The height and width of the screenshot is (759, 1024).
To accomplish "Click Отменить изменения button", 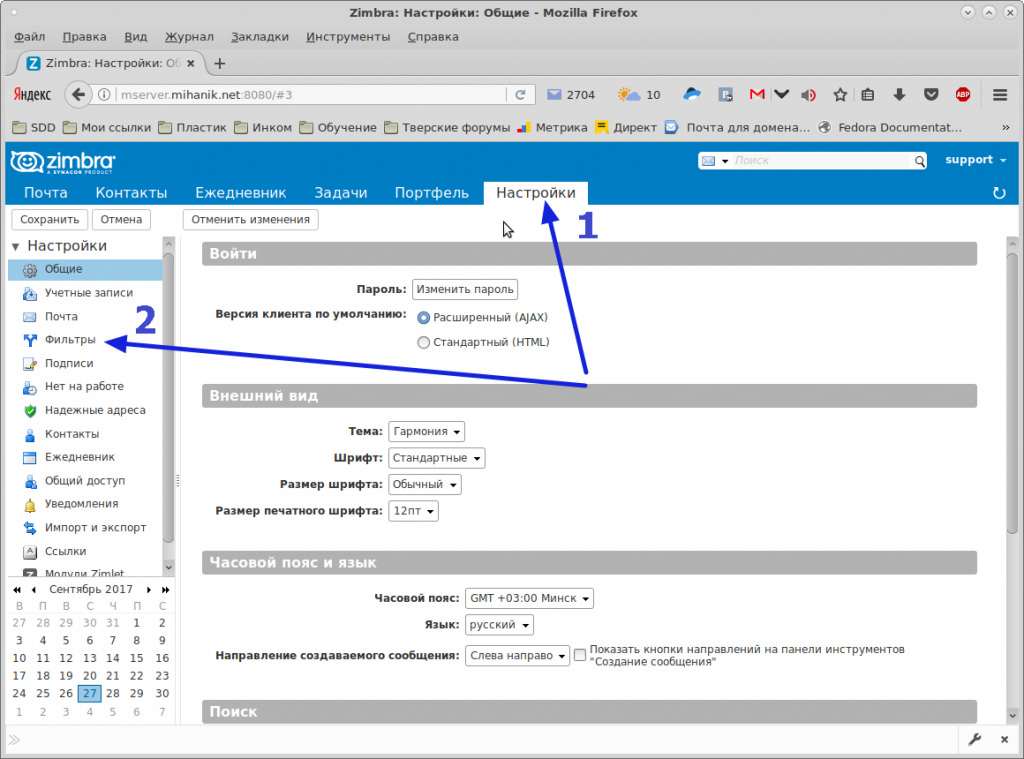I will (251, 219).
